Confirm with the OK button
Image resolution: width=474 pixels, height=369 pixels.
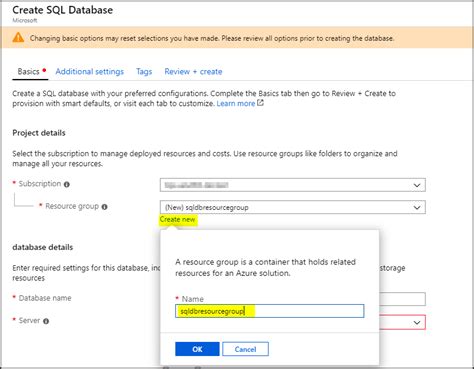coord(197,349)
